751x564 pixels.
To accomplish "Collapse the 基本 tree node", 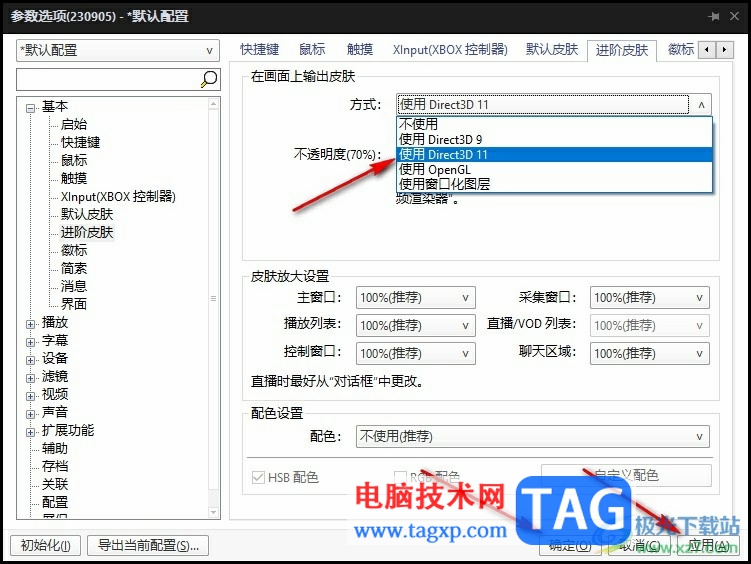I will tap(31, 108).
